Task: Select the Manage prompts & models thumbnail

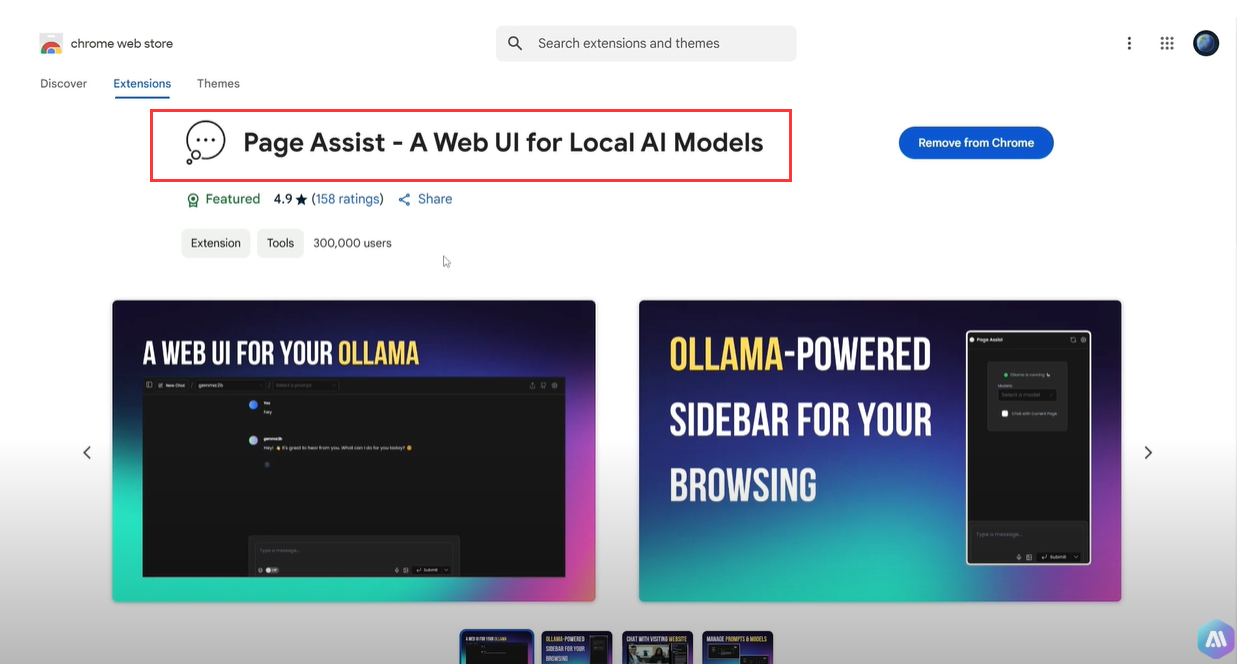Action: pos(738,647)
